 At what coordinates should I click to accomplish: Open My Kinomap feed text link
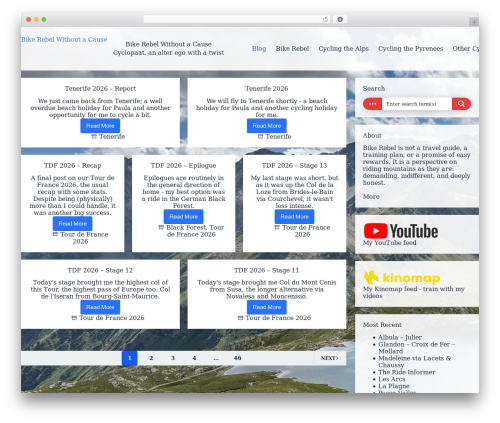pos(413,292)
